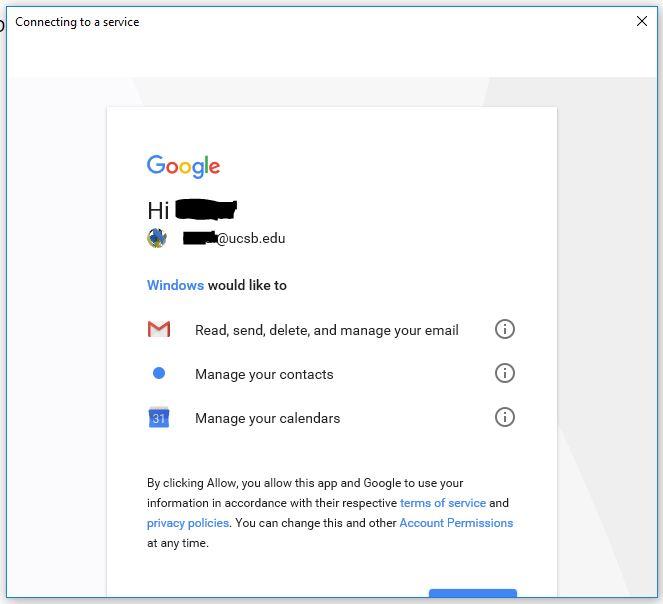Click the blue Allow button at bottom
This screenshot has height=604, width=663.
click(x=473, y=593)
